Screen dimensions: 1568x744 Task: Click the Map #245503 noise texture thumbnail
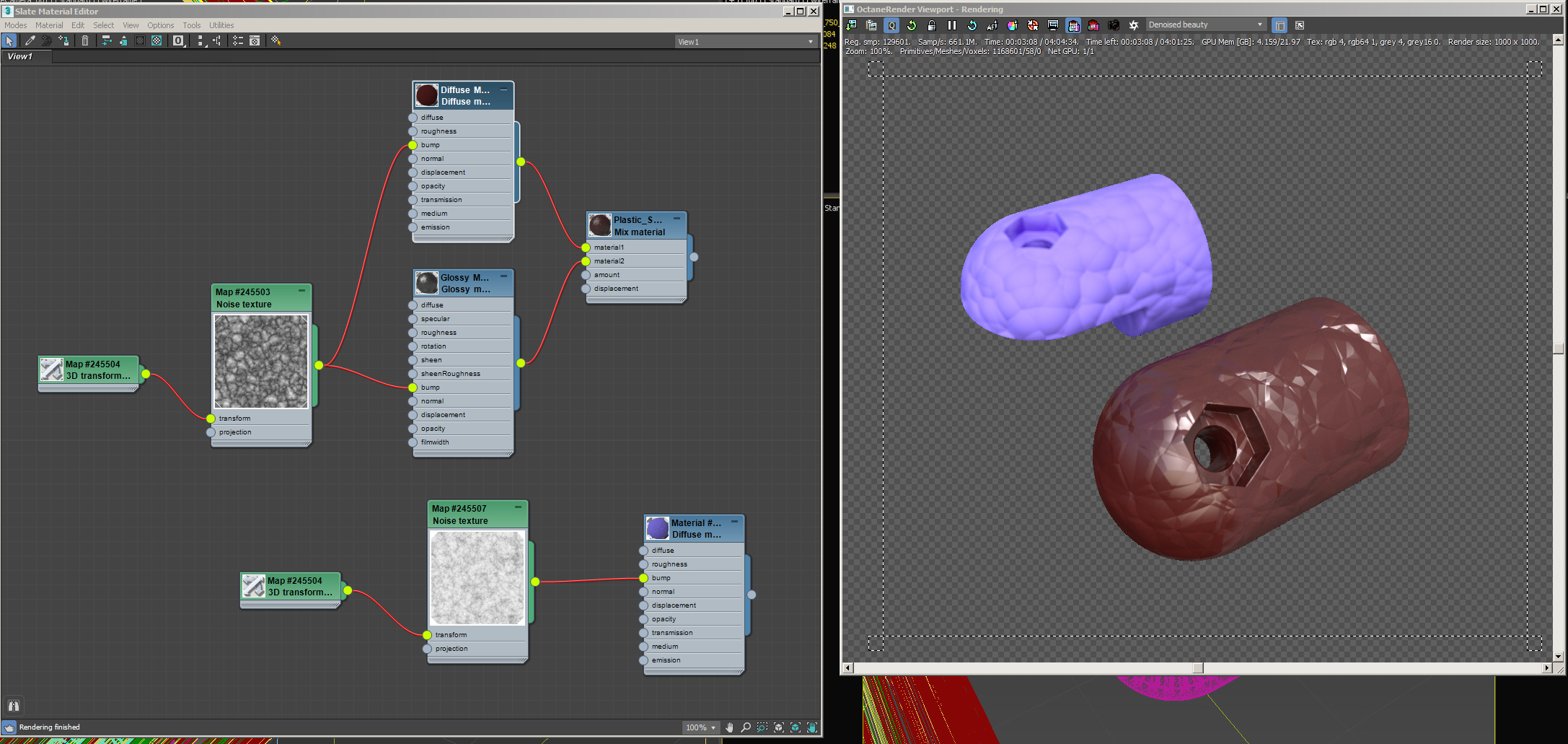(261, 362)
